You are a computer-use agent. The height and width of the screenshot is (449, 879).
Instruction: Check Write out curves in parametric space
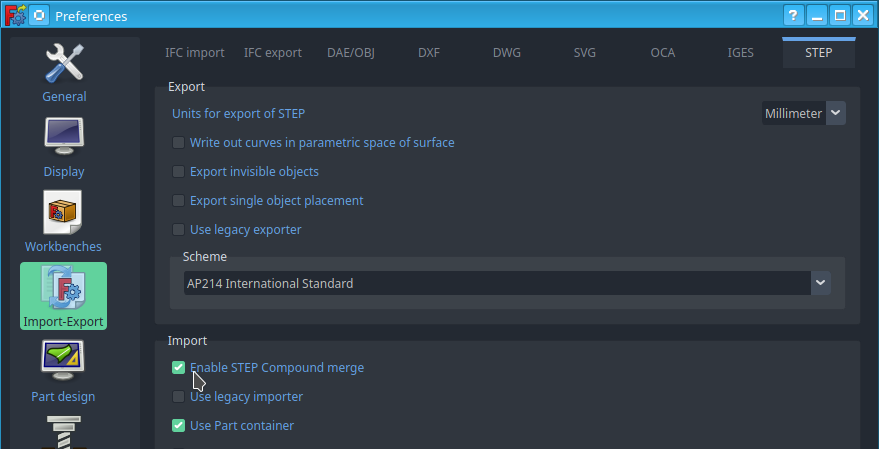pyautogui.click(x=178, y=142)
